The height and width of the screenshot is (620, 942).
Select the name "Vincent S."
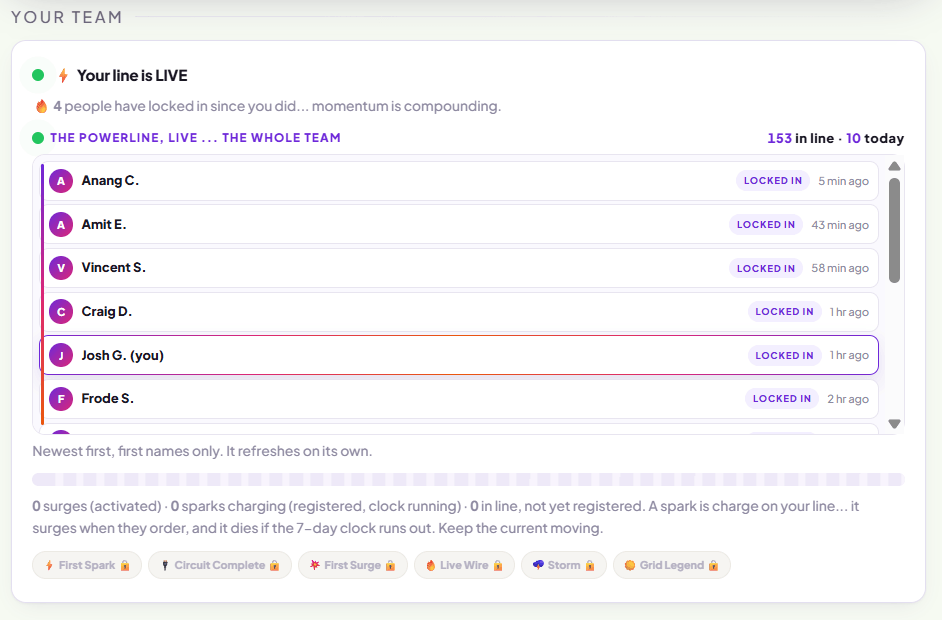114,268
